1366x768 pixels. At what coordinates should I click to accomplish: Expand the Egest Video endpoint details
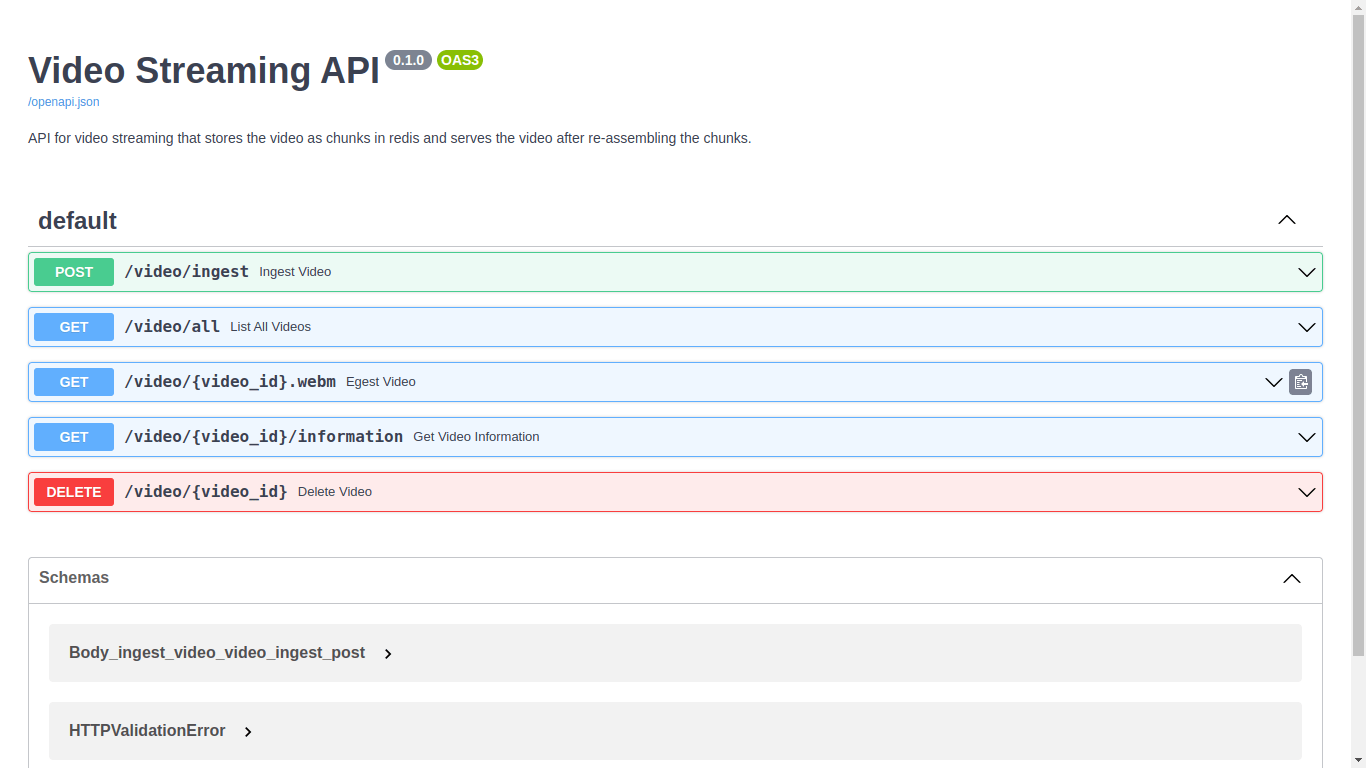pyautogui.click(x=1273, y=382)
